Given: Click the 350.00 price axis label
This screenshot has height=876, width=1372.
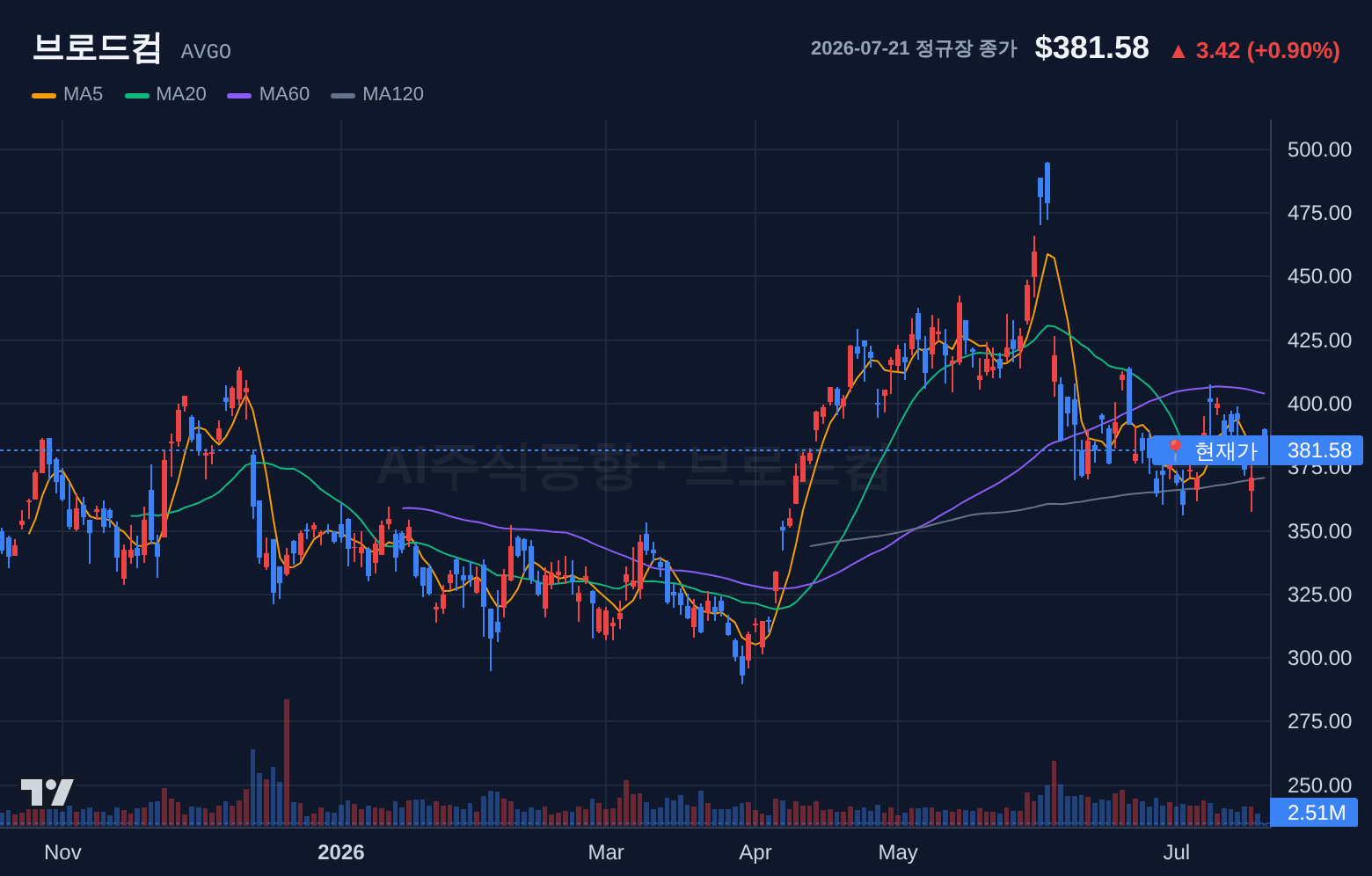Looking at the screenshot, I should coord(1319,531).
